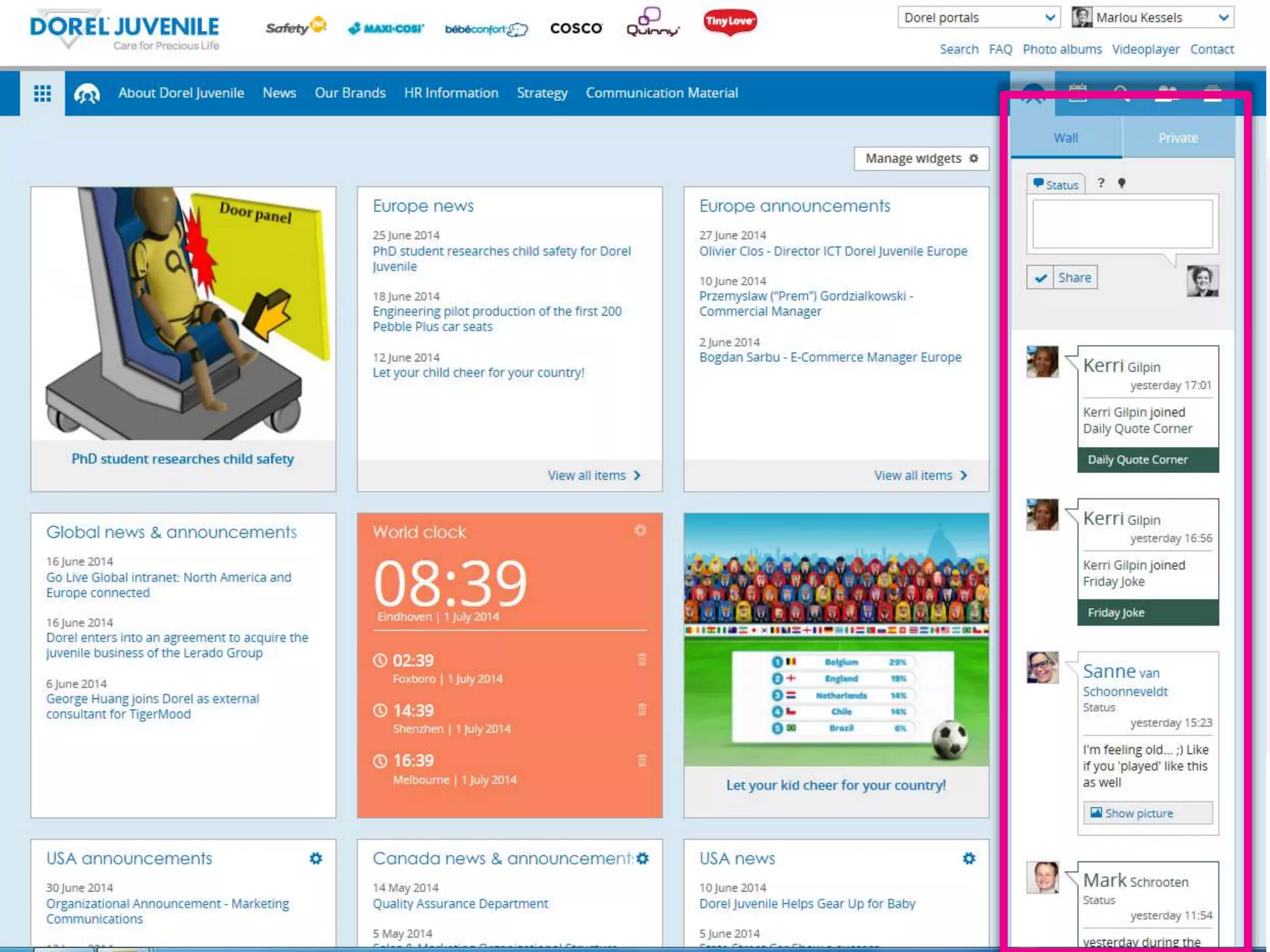
Task: Open PhD student researches child safety caption
Action: (182, 459)
